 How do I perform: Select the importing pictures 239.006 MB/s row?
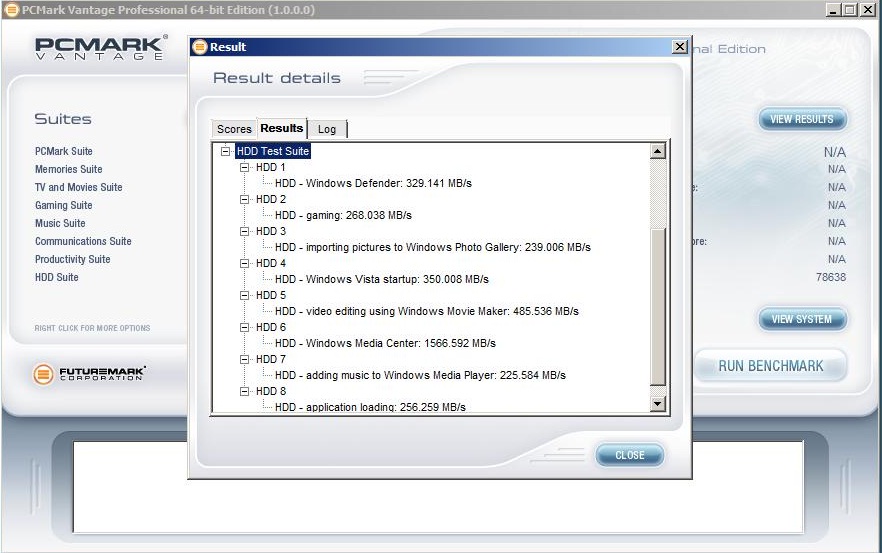[433, 248]
